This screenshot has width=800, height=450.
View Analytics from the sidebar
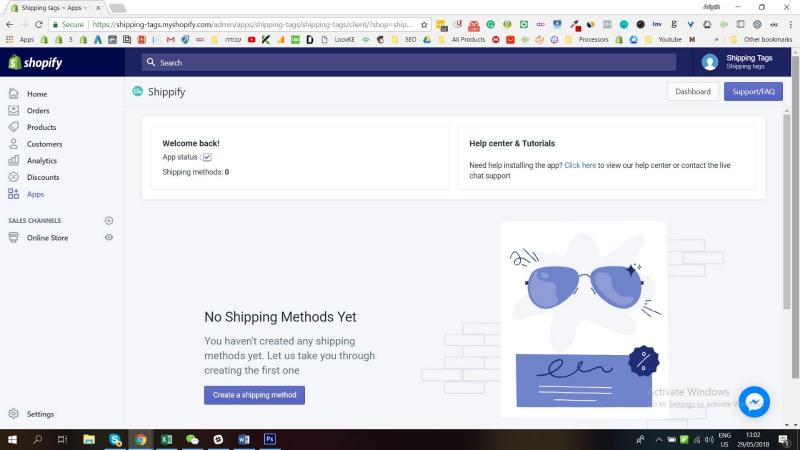41,161
